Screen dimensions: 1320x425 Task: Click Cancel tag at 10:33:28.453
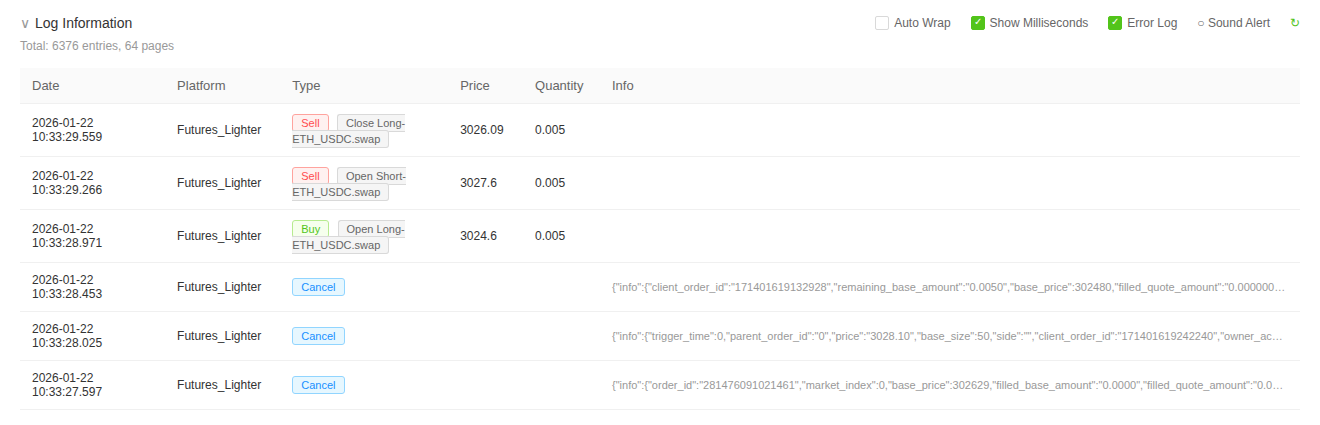click(318, 287)
